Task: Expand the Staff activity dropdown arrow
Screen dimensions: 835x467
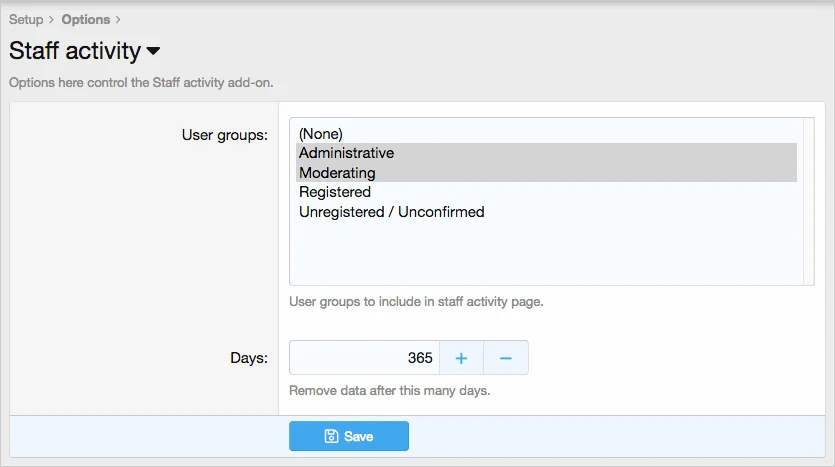Action: point(153,51)
